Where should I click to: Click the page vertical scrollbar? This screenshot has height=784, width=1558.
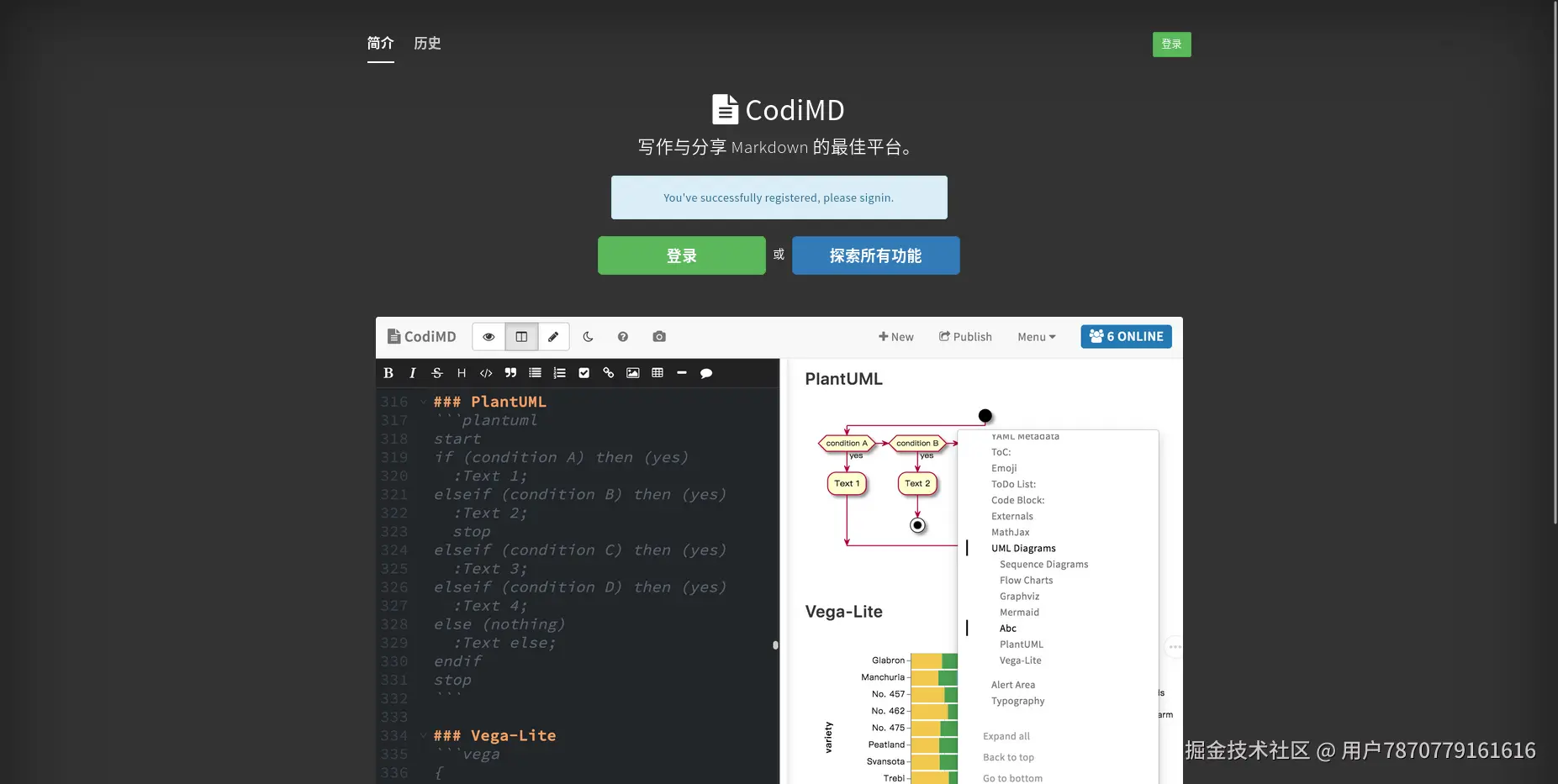[x=1554, y=262]
